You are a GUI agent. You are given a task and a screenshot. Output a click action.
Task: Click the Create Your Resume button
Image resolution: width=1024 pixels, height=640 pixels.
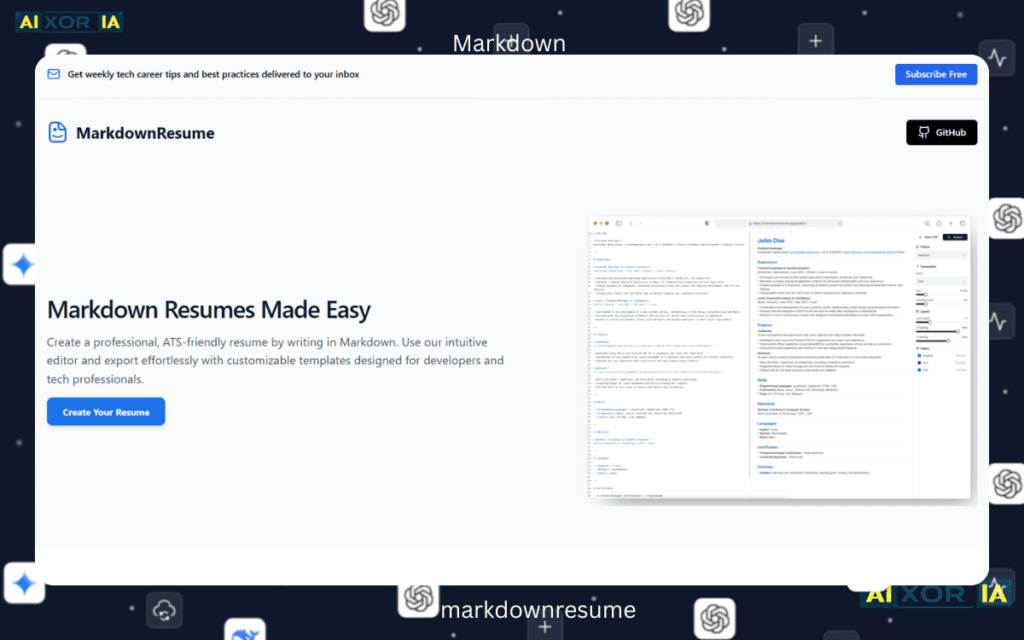[105, 411]
